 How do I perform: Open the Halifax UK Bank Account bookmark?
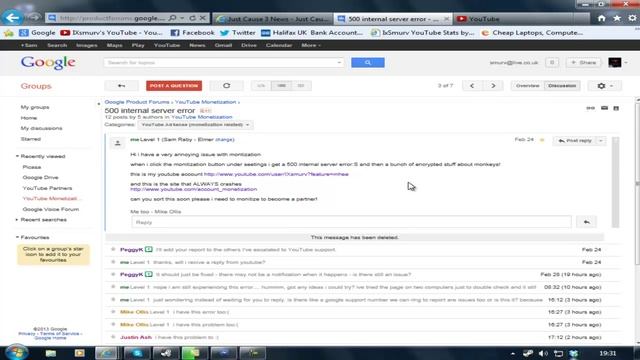[x=312, y=33]
